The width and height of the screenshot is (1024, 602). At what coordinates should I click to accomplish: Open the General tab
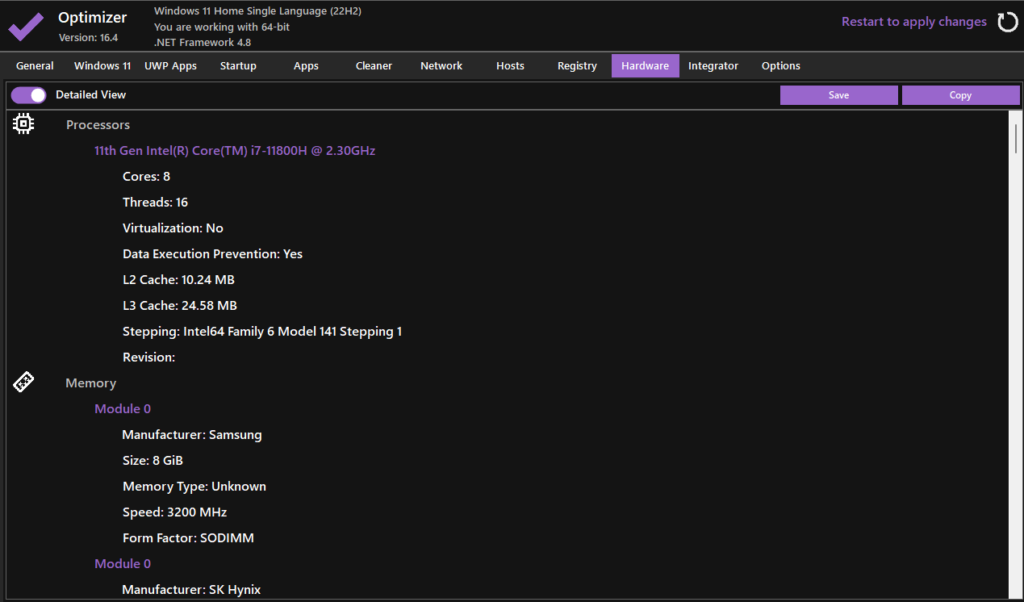click(x=35, y=66)
